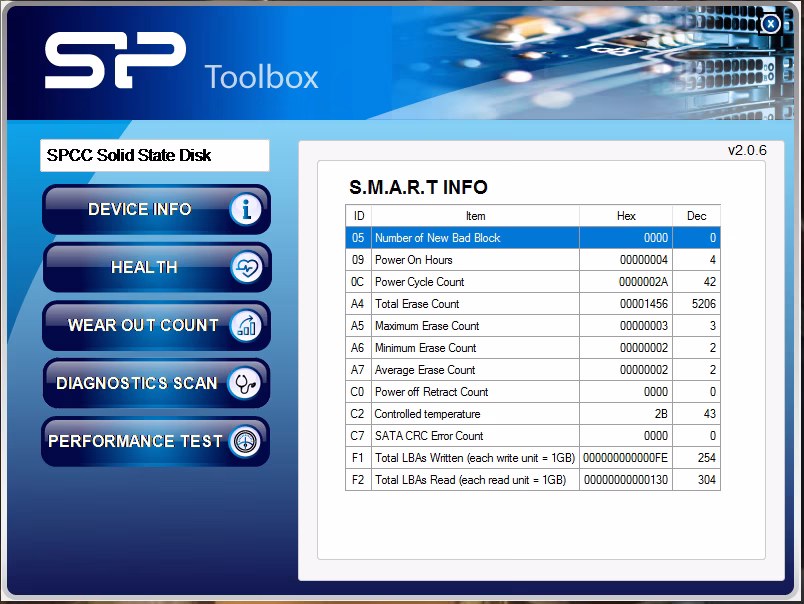
Task: Select the Average Erase Count row
Action: tap(533, 370)
